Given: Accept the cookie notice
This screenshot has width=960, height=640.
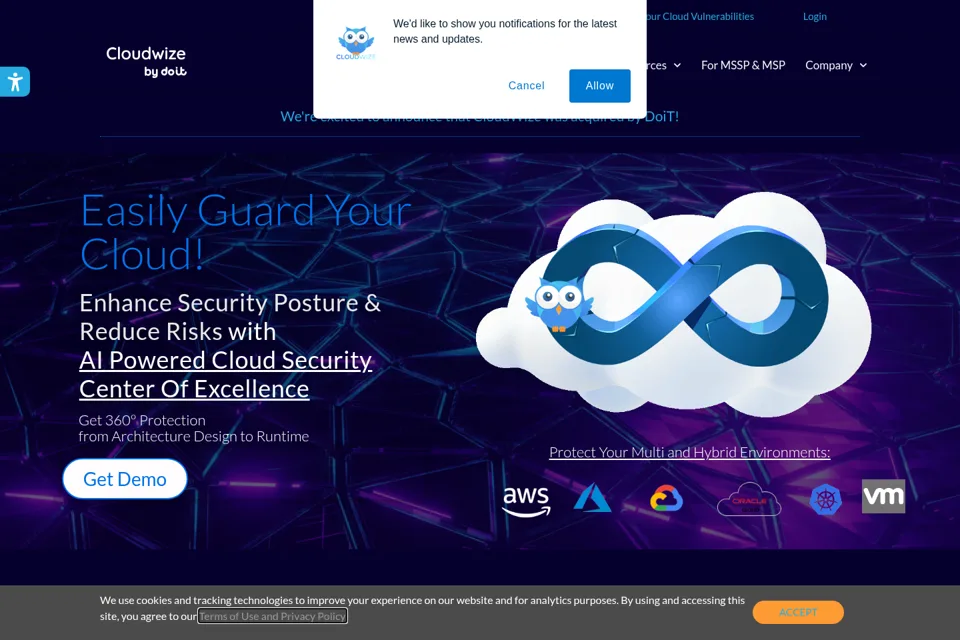Looking at the screenshot, I should [798, 612].
